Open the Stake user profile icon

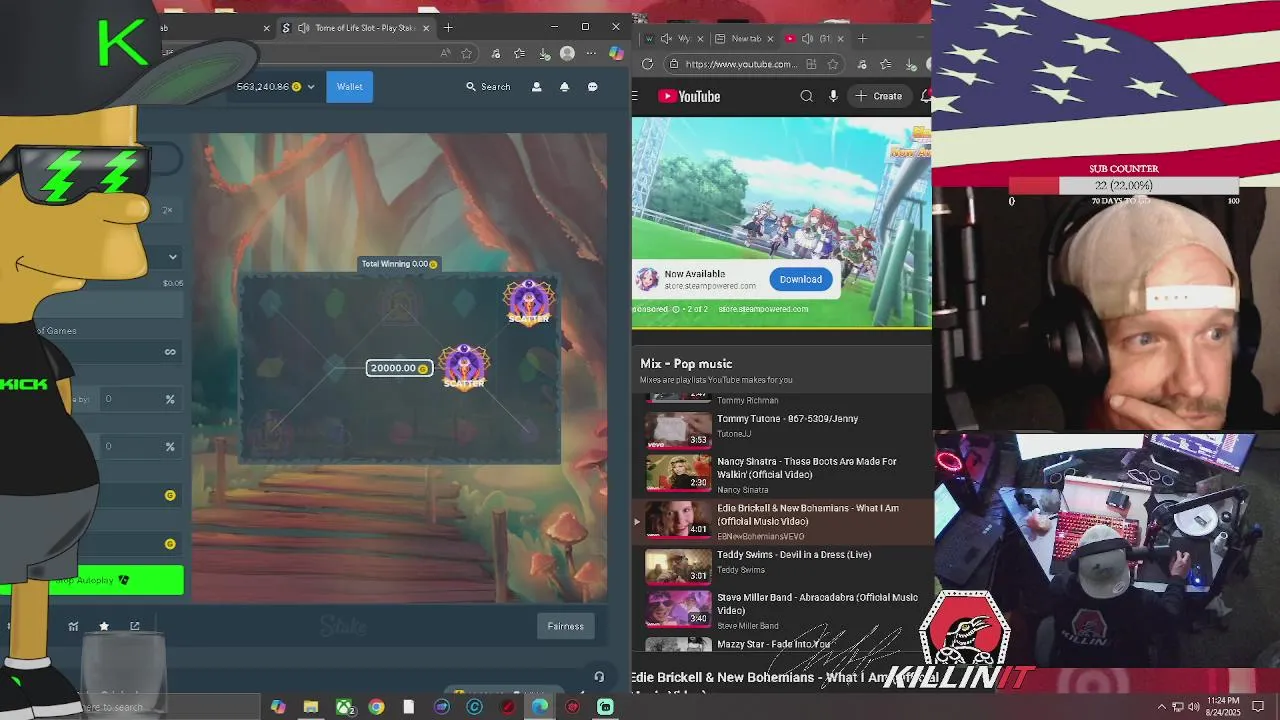(x=536, y=87)
